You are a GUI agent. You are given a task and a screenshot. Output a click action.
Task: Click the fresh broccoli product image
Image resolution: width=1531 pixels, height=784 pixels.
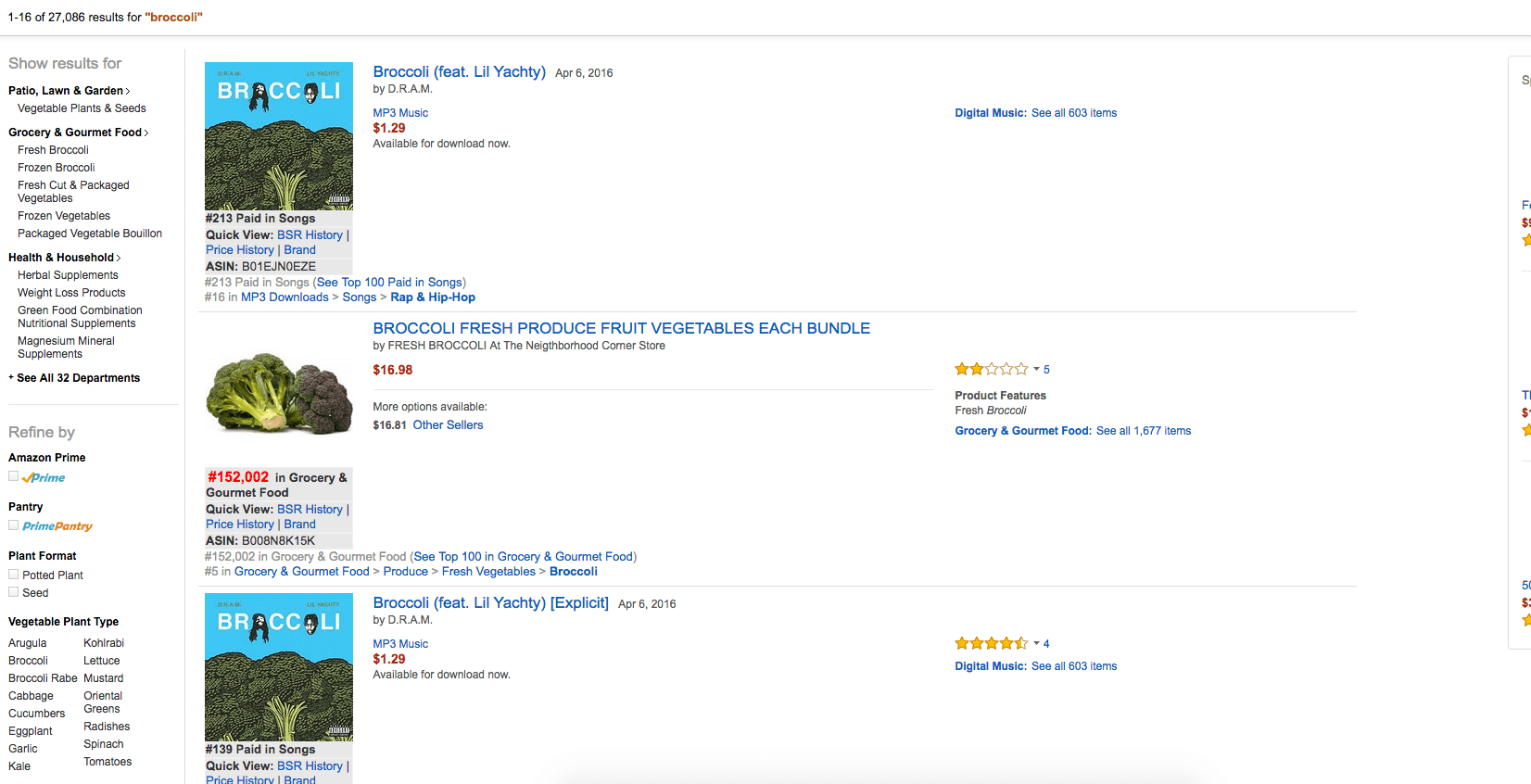(279, 393)
